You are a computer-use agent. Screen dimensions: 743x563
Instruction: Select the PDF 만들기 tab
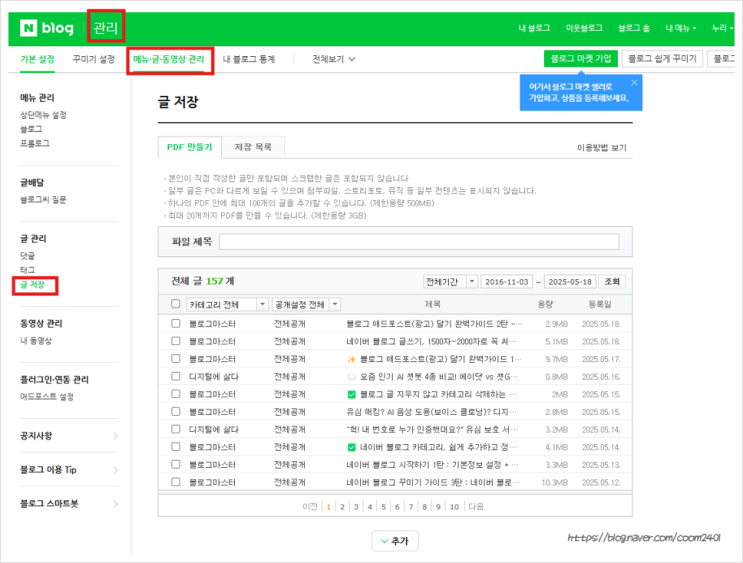[x=190, y=147]
